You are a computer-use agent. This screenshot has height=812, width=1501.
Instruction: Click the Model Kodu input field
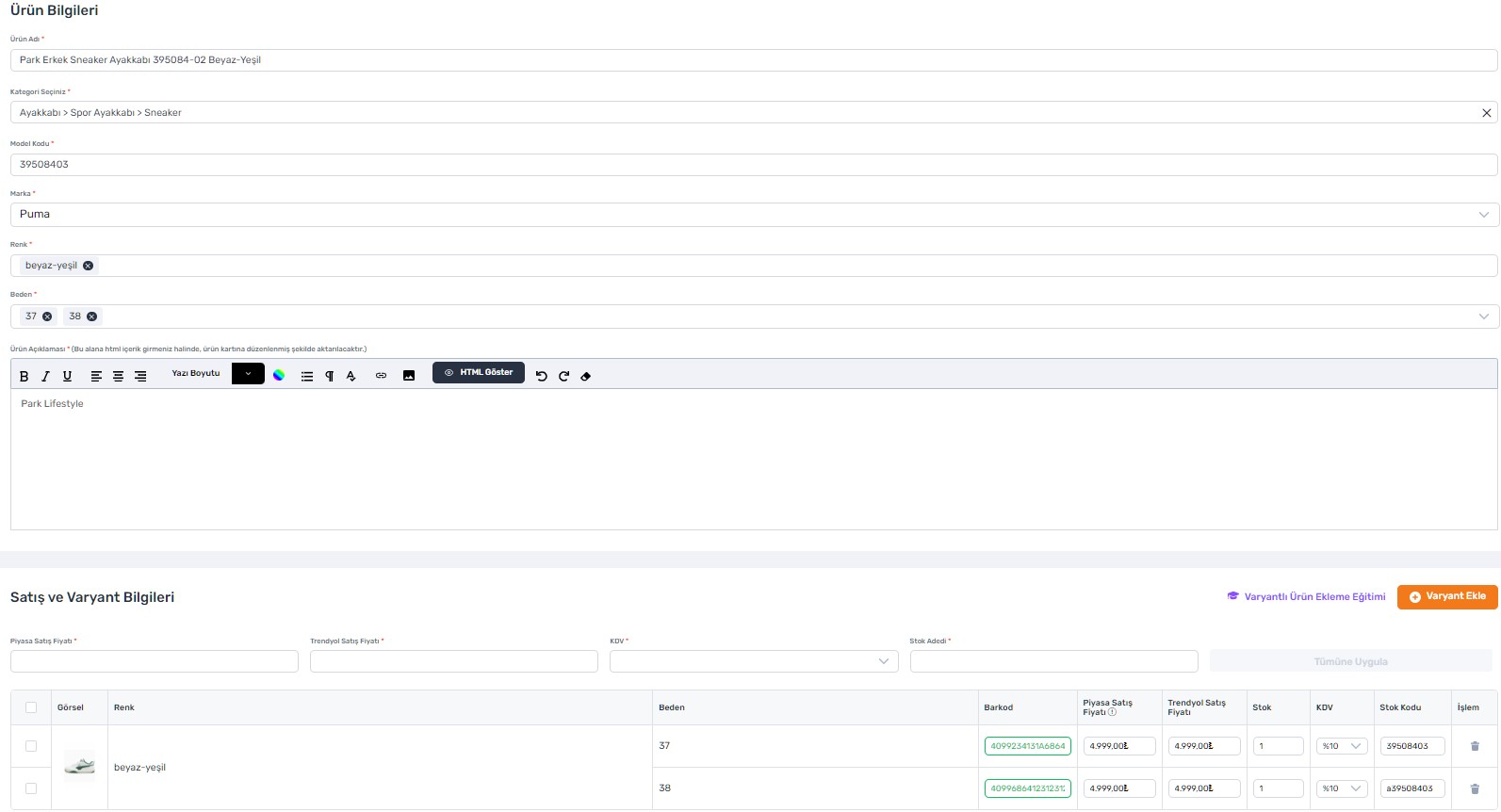(753, 165)
